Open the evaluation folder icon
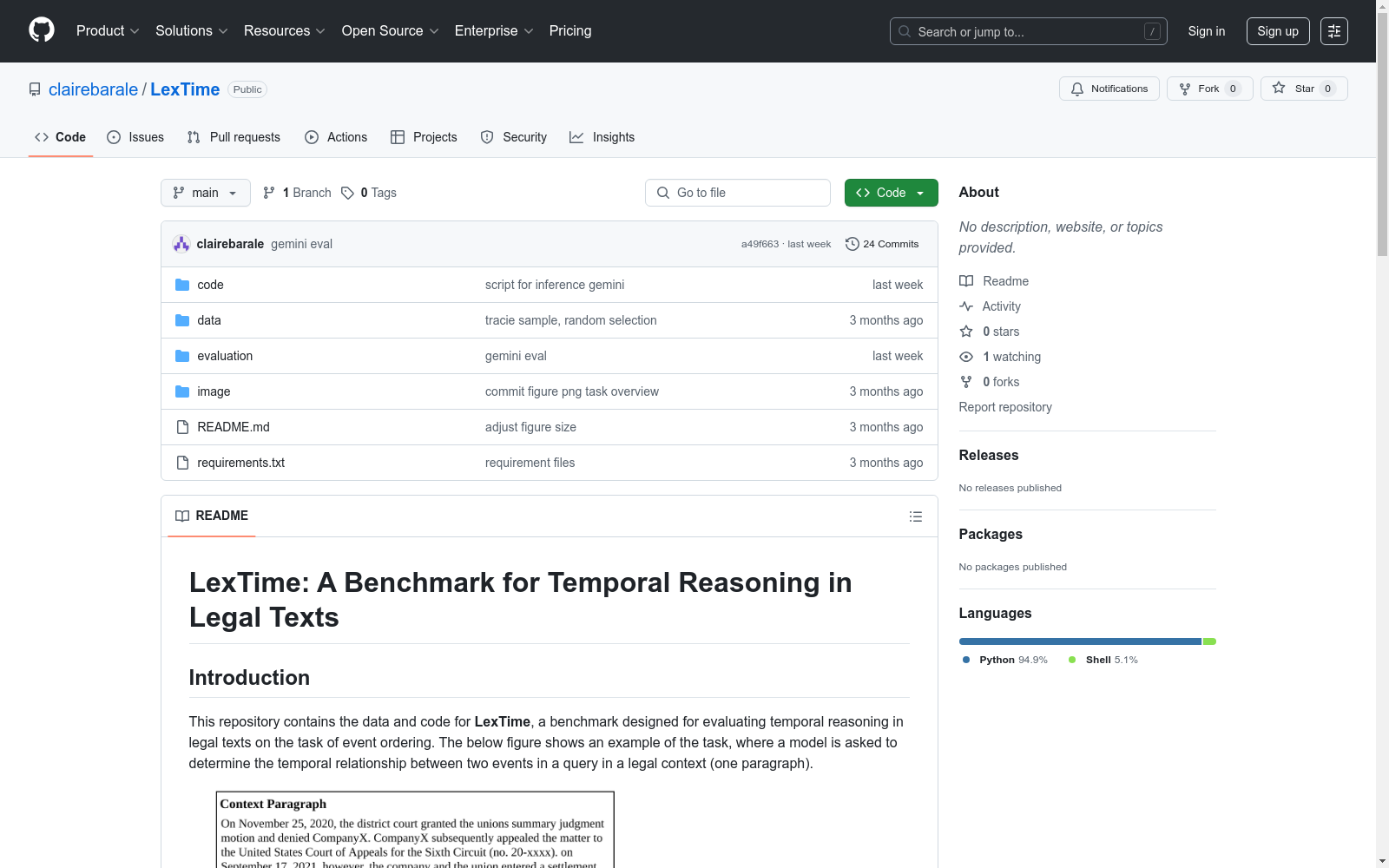The width and height of the screenshot is (1389, 868). (182, 356)
